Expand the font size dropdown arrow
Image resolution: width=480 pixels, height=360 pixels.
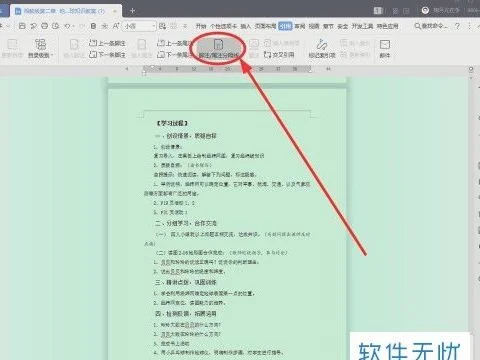coord(153,26)
